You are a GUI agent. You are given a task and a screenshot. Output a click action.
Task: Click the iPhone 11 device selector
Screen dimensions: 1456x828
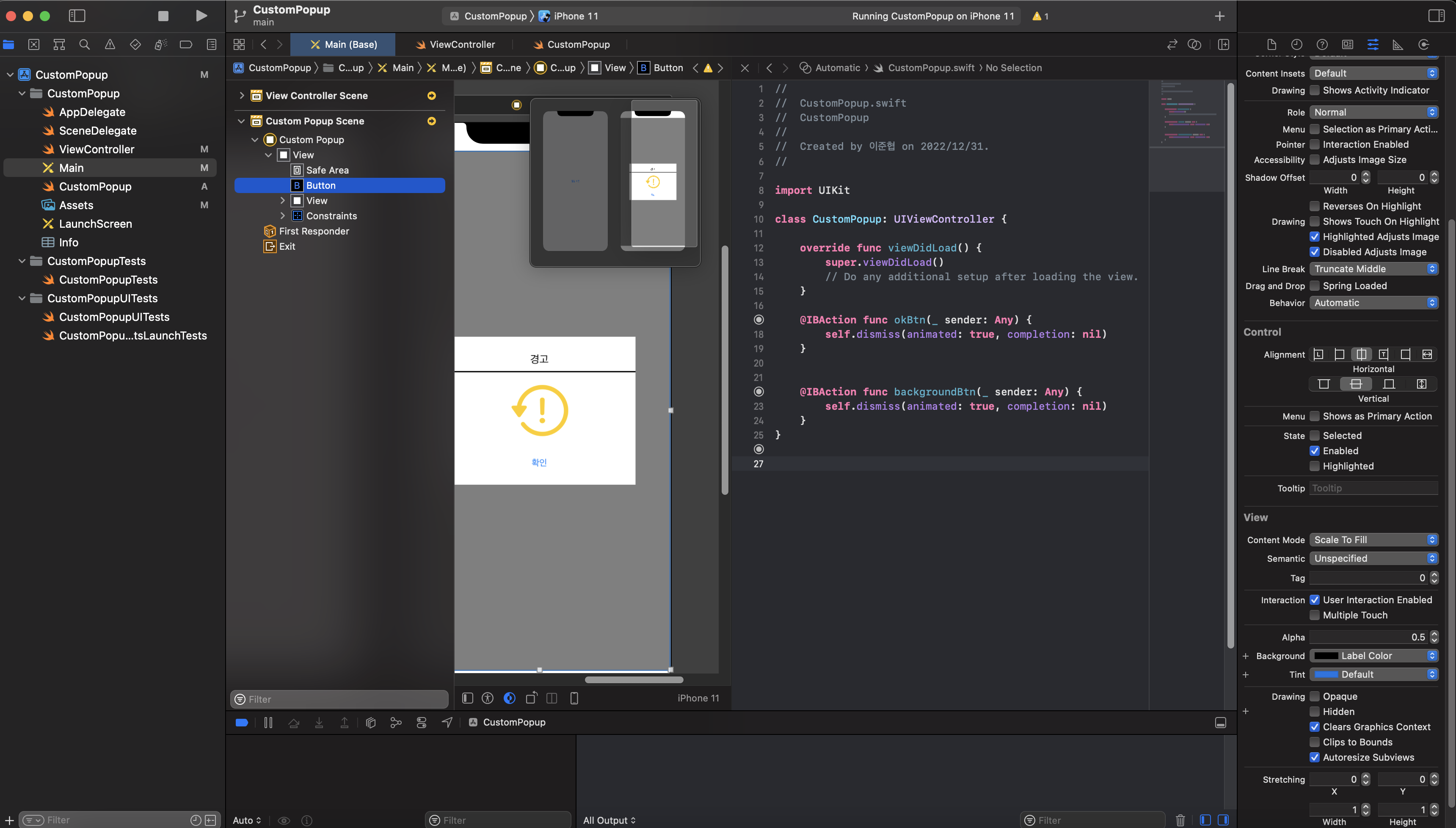569,16
